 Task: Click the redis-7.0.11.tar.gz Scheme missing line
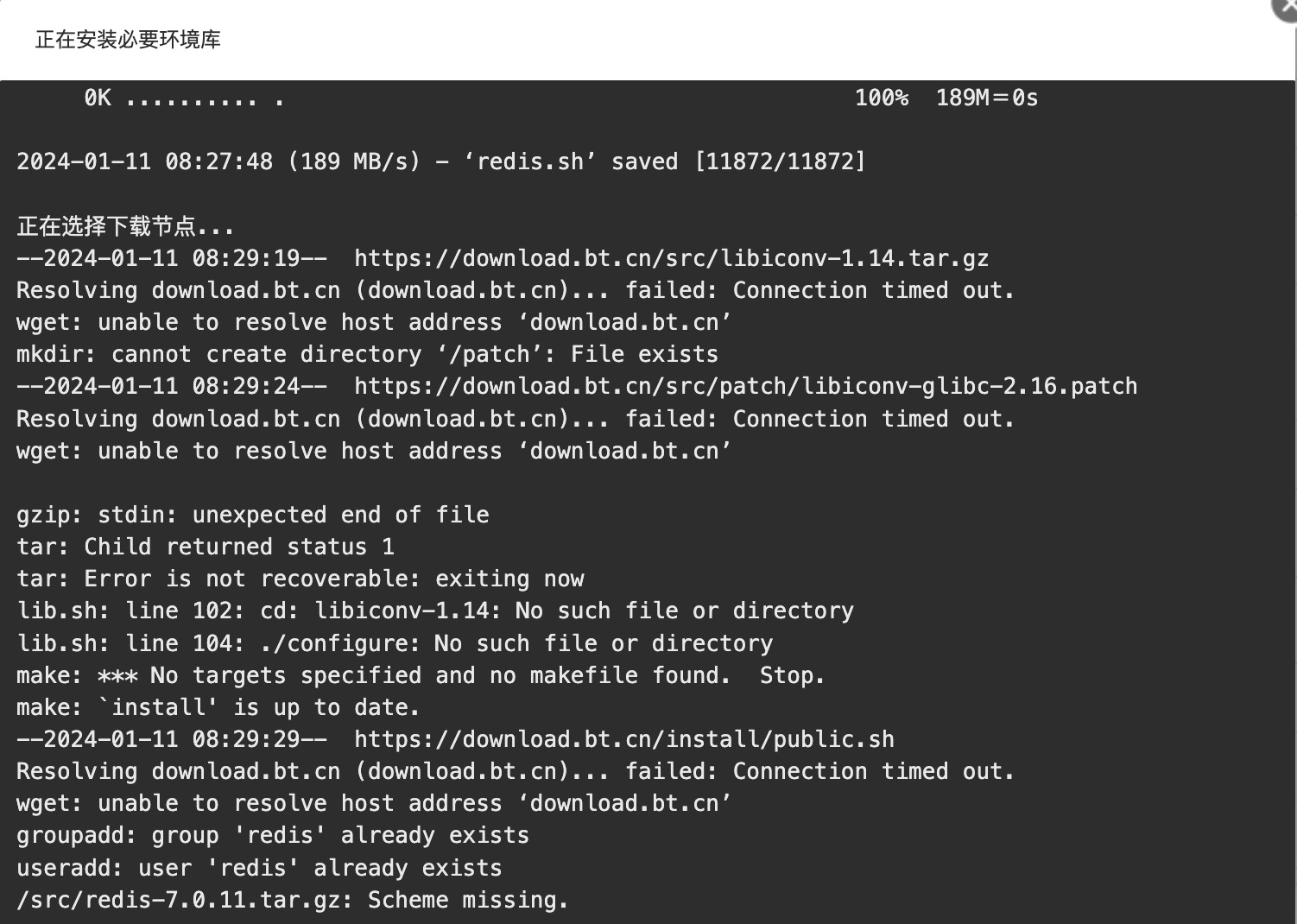point(292,900)
